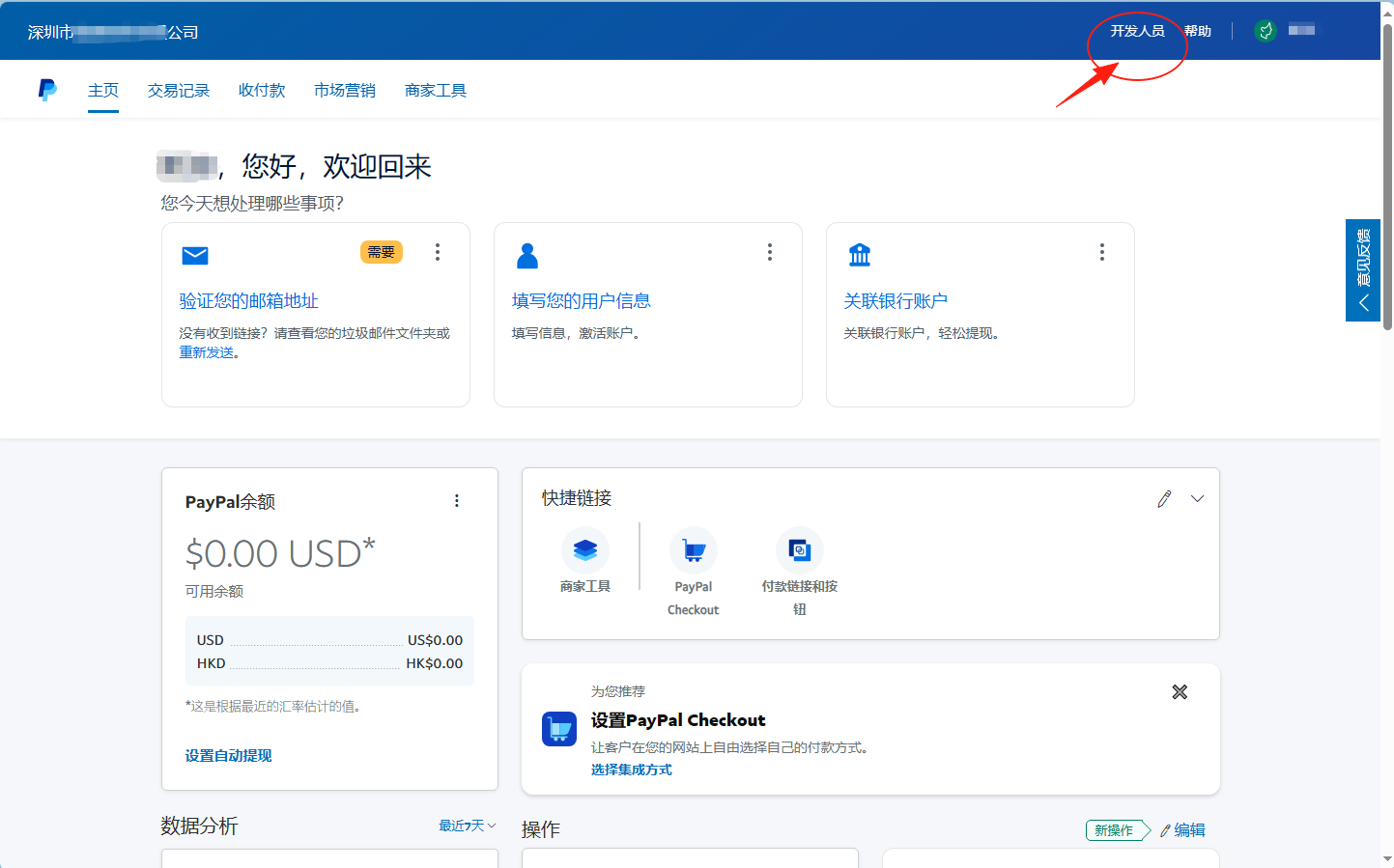Viewport: 1394px width, 868px height.
Task: Click the shopping cart icon in recommendation card
Action: coord(559,729)
